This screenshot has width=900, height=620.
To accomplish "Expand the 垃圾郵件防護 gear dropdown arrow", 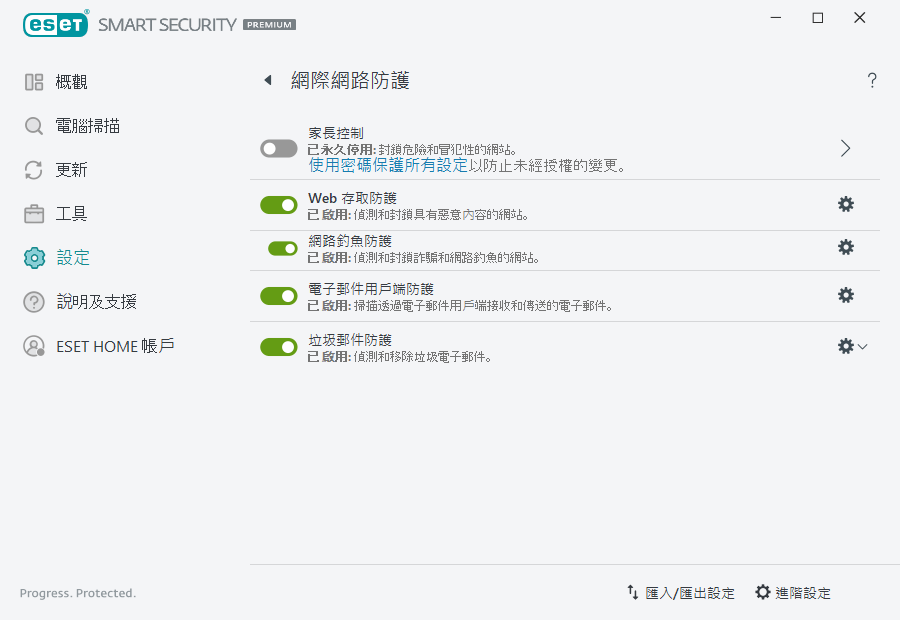I will tap(864, 347).
